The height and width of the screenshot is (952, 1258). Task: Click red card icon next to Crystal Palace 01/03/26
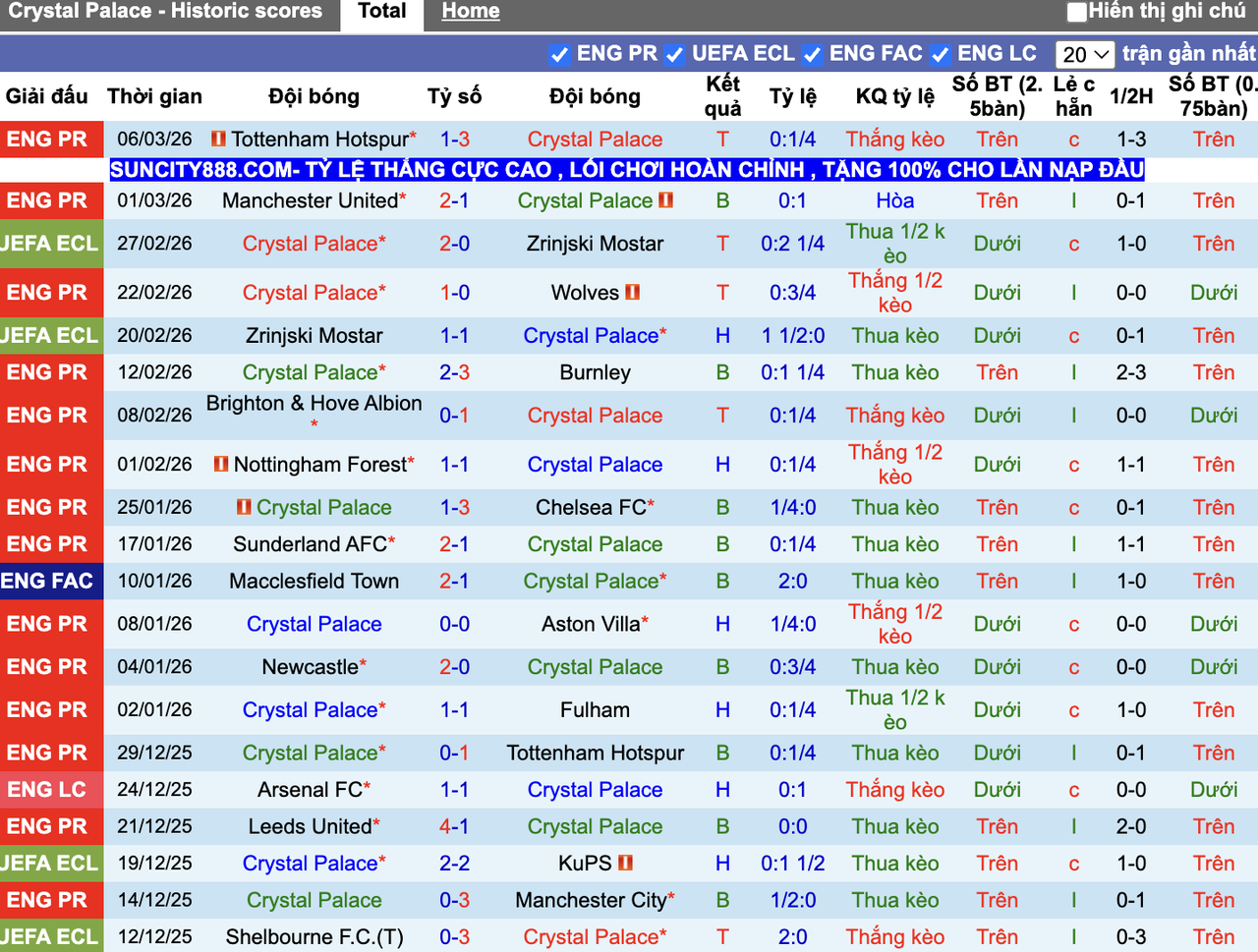(x=666, y=199)
